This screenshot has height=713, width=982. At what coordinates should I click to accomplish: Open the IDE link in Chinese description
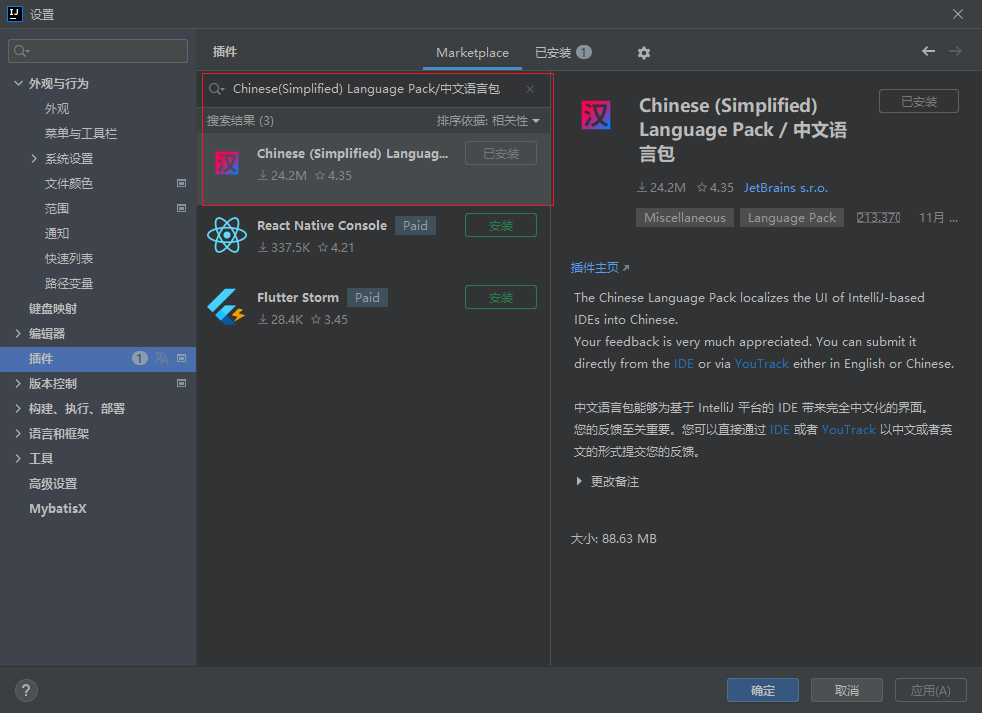pos(779,430)
